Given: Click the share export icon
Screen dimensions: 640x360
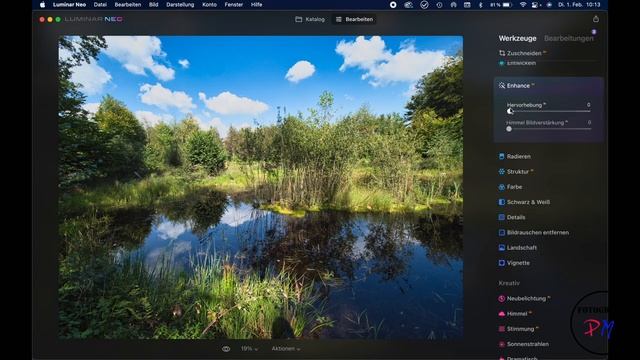Looking at the screenshot, I should (596, 19).
